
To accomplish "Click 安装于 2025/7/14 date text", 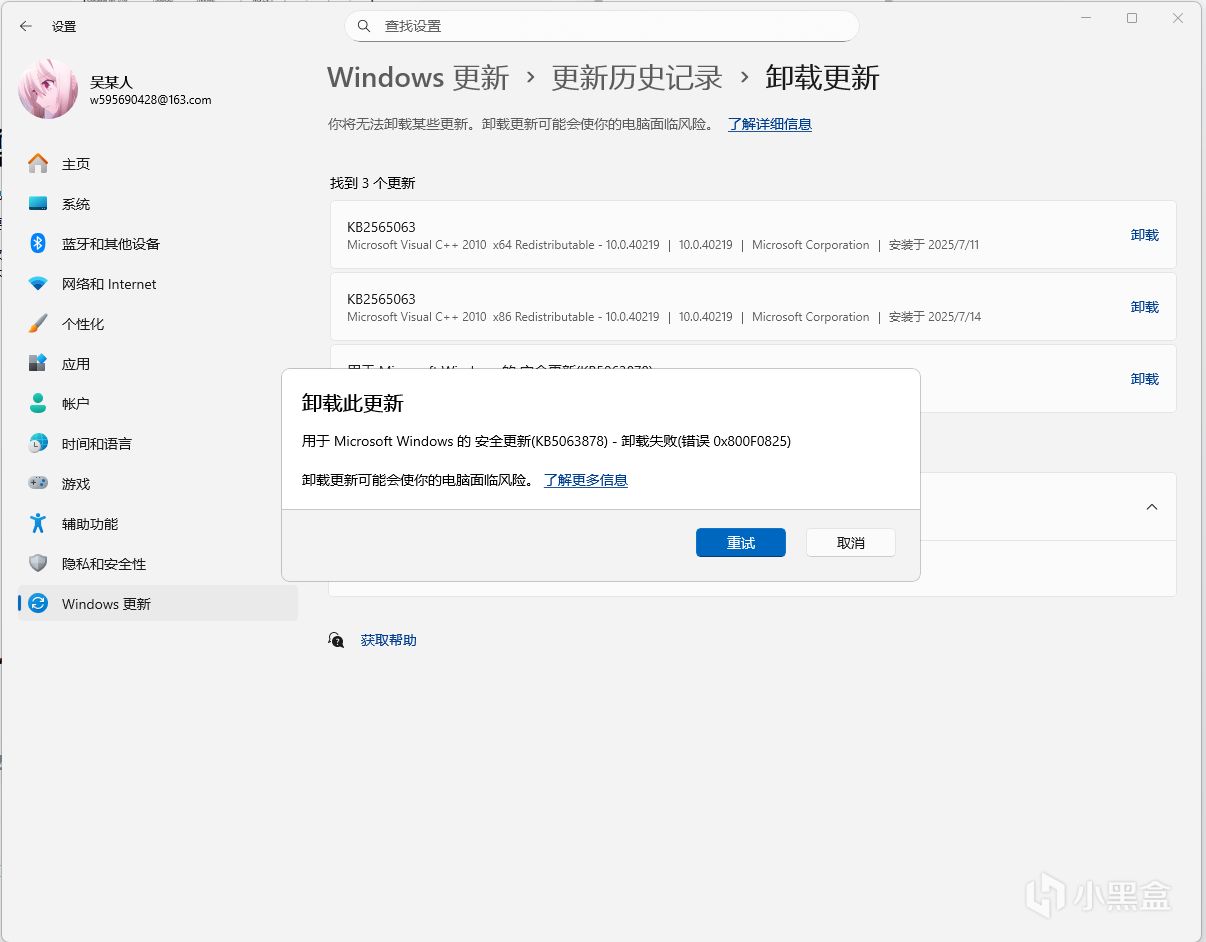I will tap(935, 317).
